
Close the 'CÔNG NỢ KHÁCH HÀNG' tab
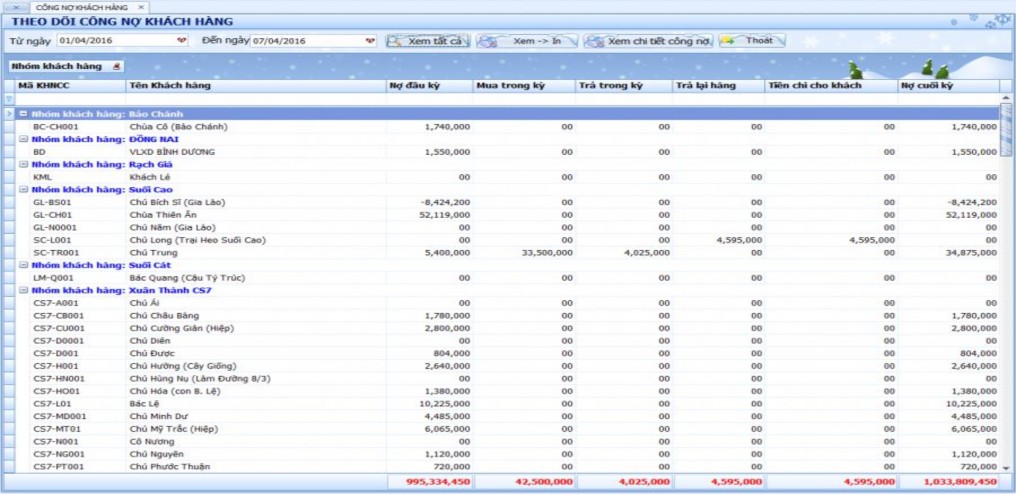click(142, 7)
